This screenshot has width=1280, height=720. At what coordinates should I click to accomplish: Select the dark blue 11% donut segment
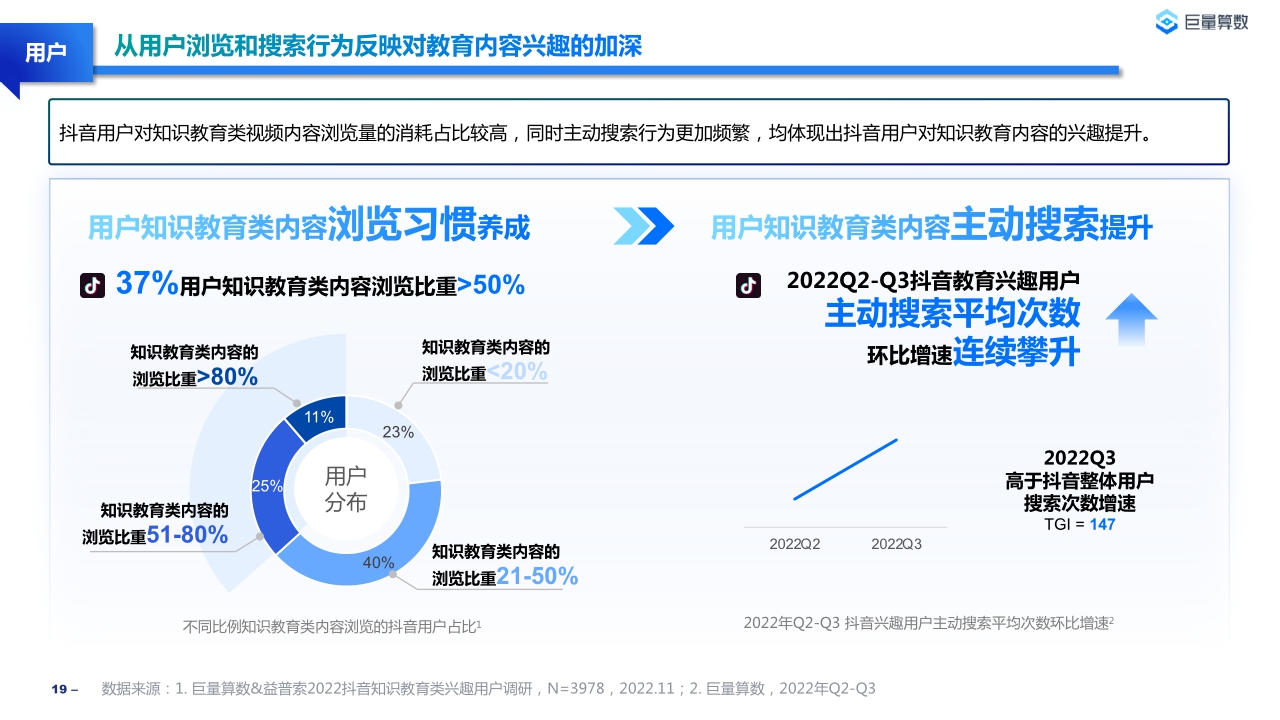(319, 417)
